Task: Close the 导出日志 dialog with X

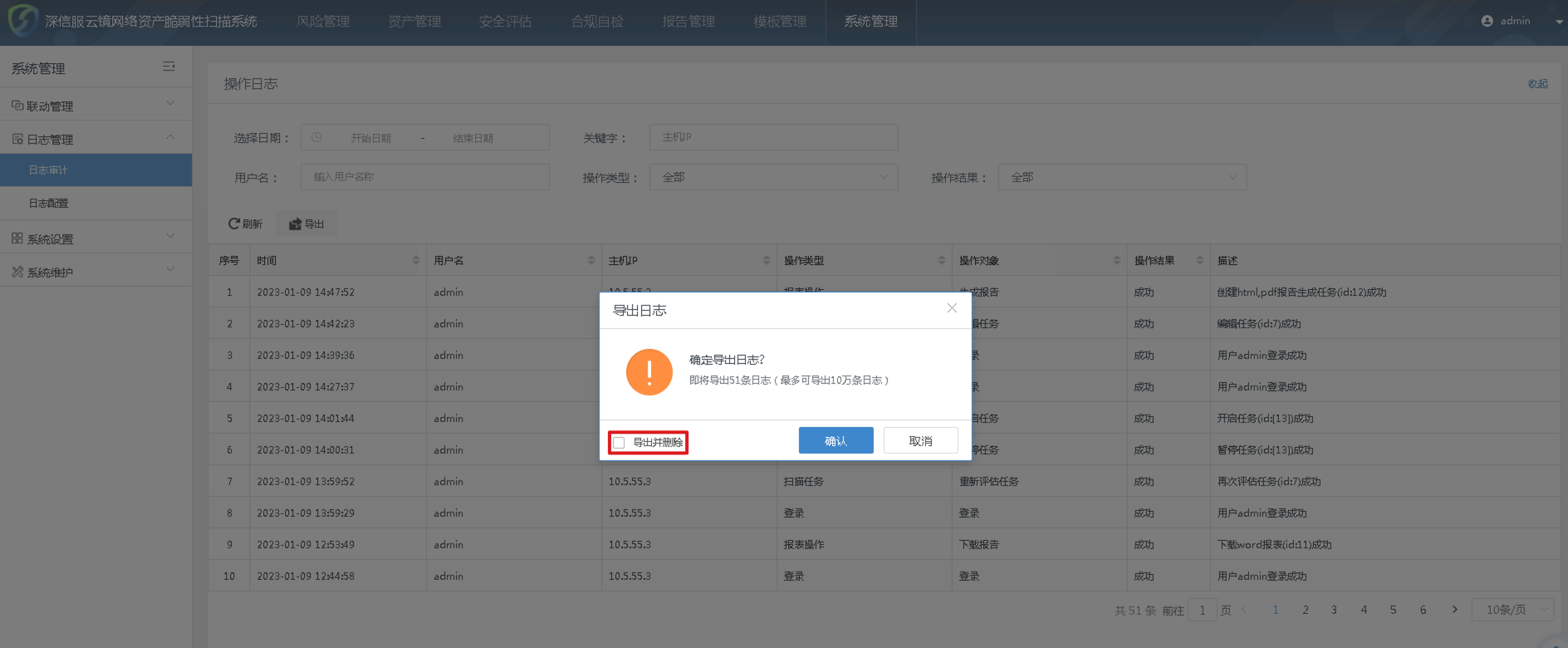Action: [x=952, y=308]
